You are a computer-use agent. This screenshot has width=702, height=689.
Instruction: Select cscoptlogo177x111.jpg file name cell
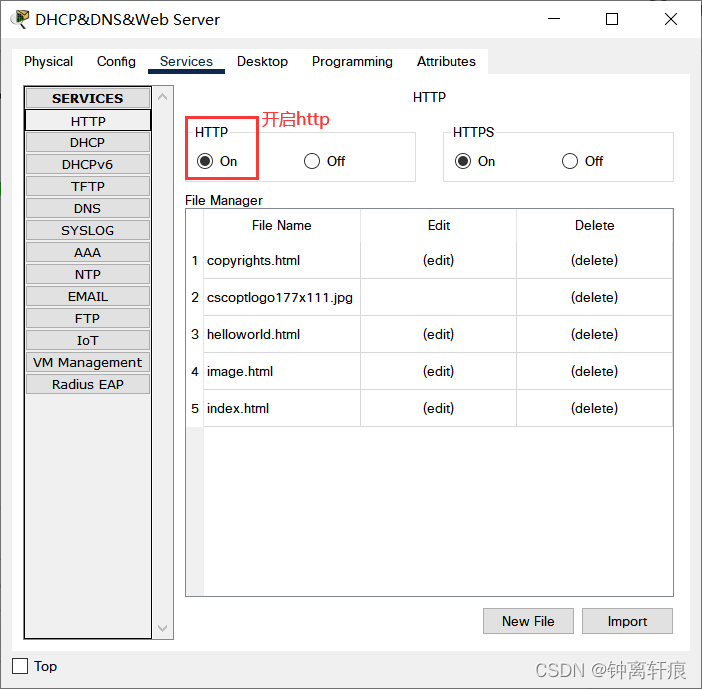282,297
